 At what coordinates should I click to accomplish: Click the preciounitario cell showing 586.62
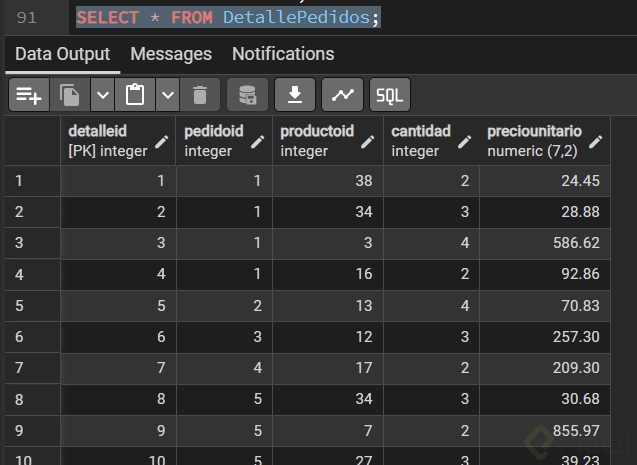click(x=545, y=243)
